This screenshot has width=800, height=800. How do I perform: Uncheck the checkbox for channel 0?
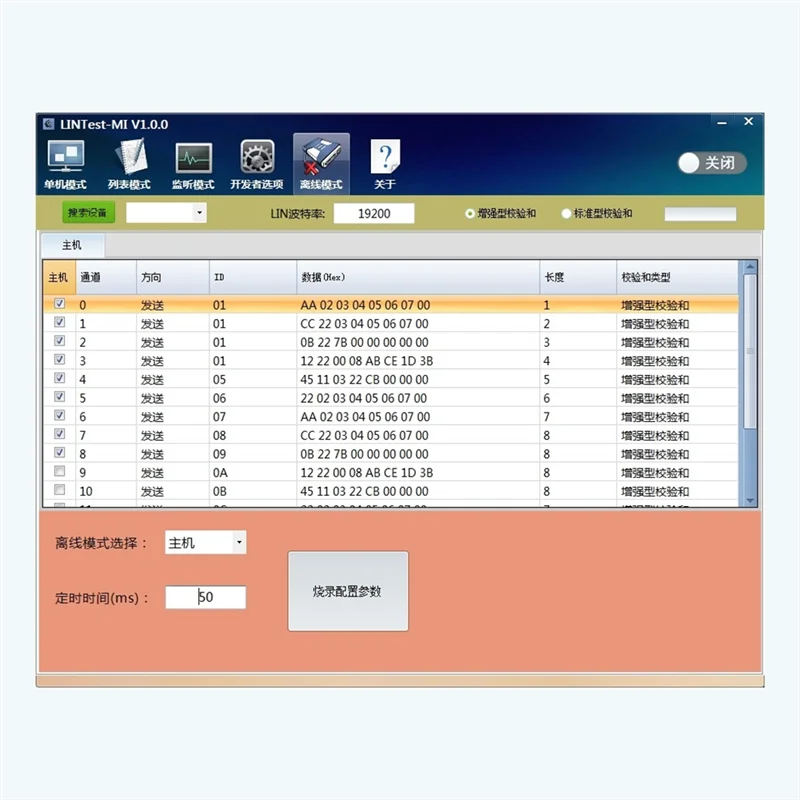(60, 304)
